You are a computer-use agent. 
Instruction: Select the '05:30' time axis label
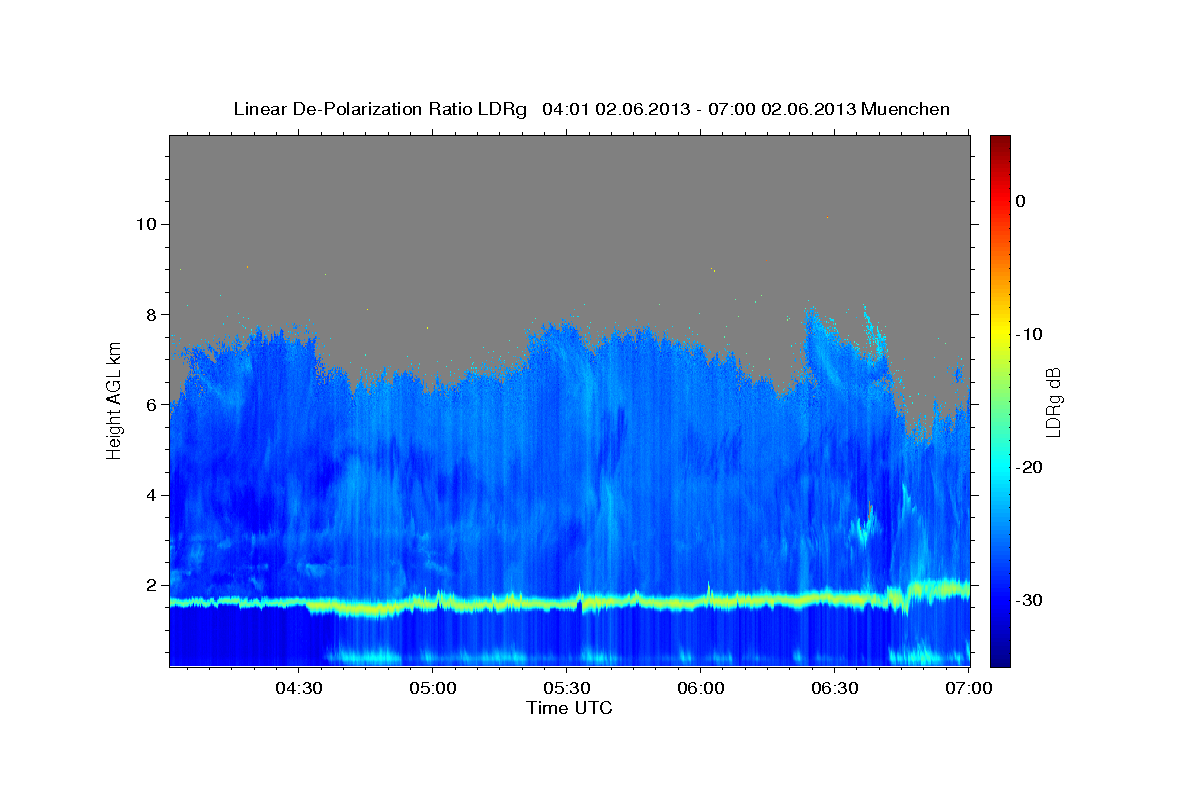[x=566, y=688]
